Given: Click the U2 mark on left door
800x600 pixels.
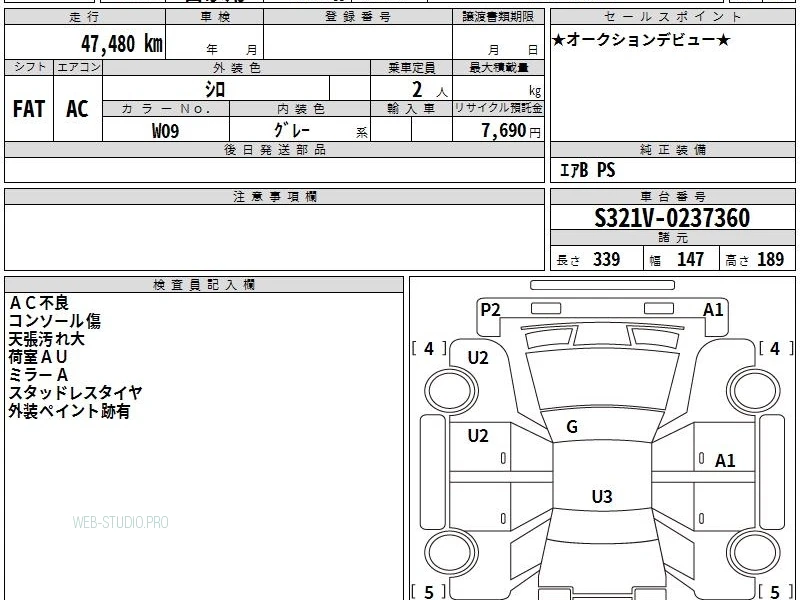Looking at the screenshot, I should click(478, 436).
